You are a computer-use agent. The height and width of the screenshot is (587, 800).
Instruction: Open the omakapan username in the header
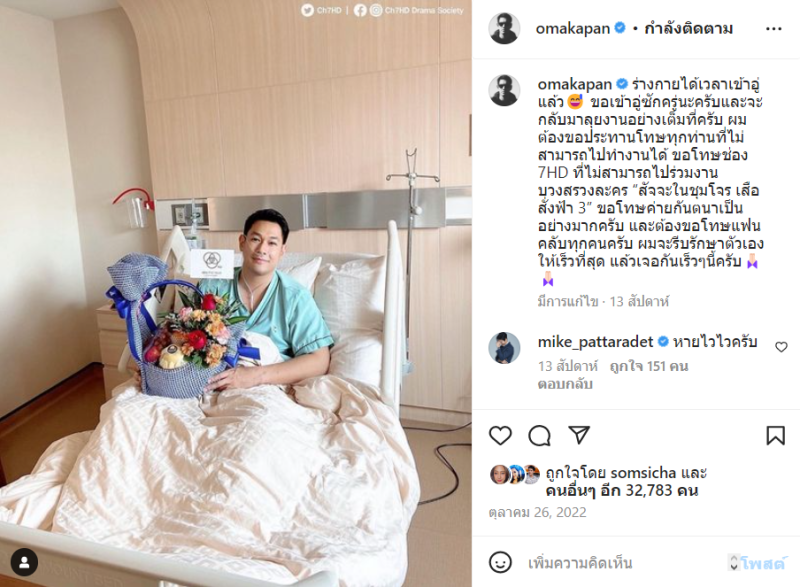(572, 29)
